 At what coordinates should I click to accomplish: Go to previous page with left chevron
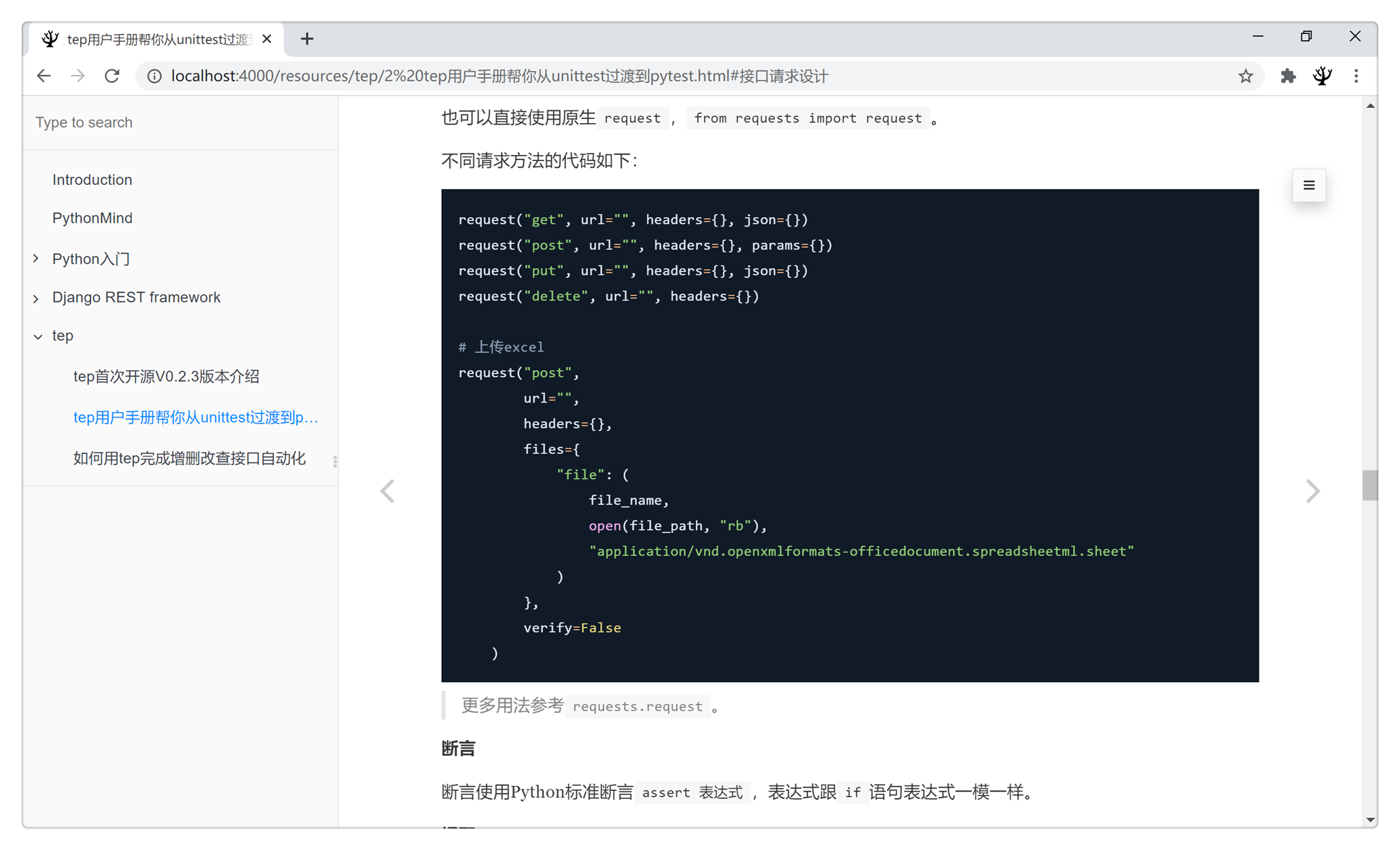[x=387, y=491]
